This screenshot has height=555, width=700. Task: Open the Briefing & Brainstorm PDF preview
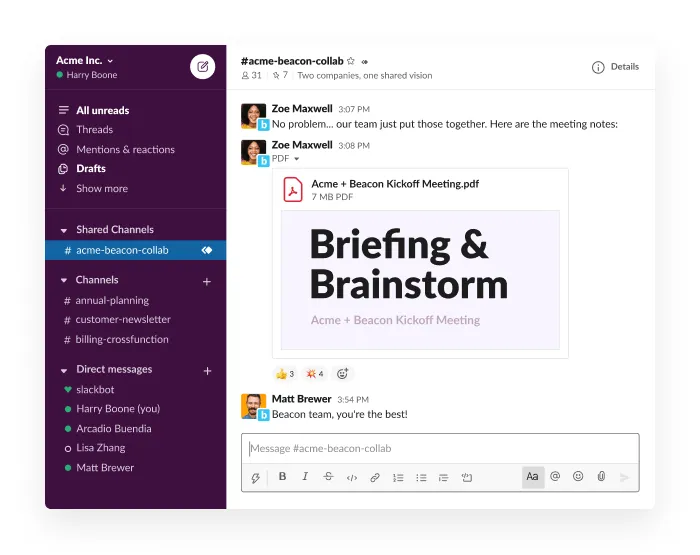[420, 280]
